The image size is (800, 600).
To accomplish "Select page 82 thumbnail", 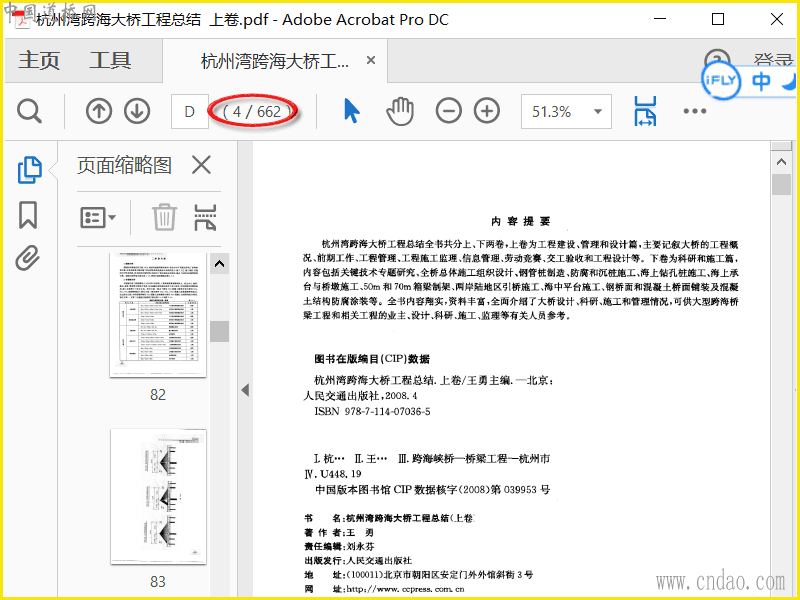I will tap(158, 314).
